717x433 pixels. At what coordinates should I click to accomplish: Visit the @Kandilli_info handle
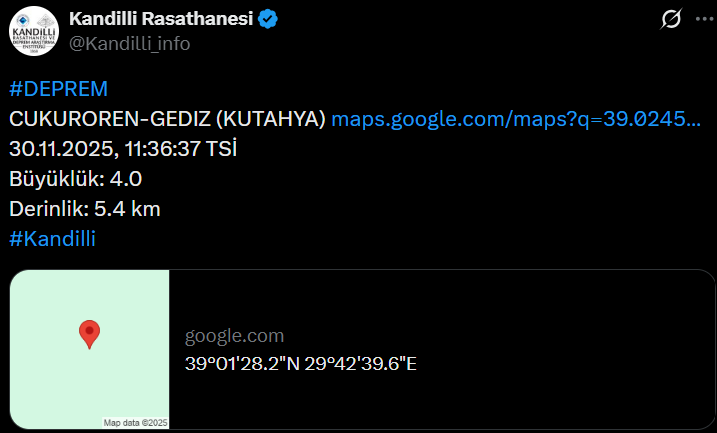(129, 43)
